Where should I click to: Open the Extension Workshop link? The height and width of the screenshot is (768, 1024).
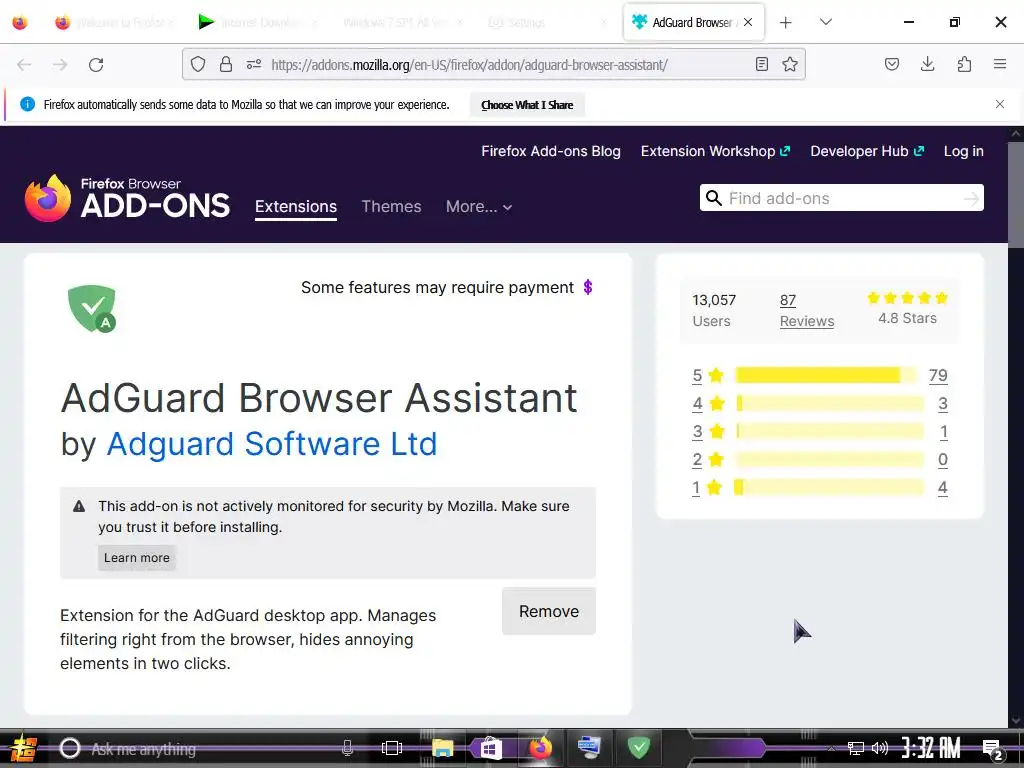point(715,151)
